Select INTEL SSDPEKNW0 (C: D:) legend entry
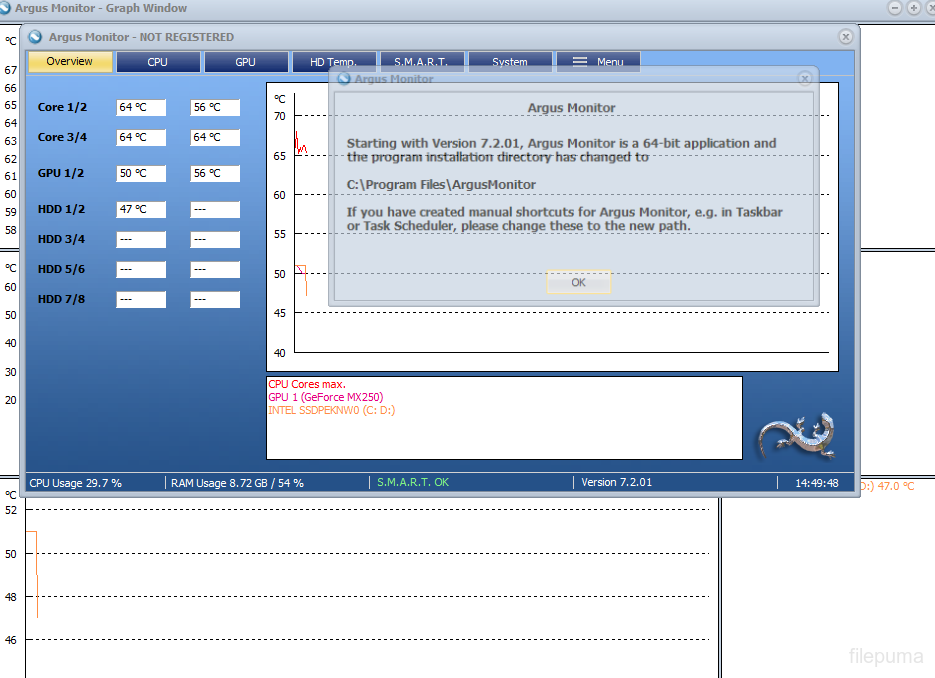935x678 pixels. coord(332,410)
